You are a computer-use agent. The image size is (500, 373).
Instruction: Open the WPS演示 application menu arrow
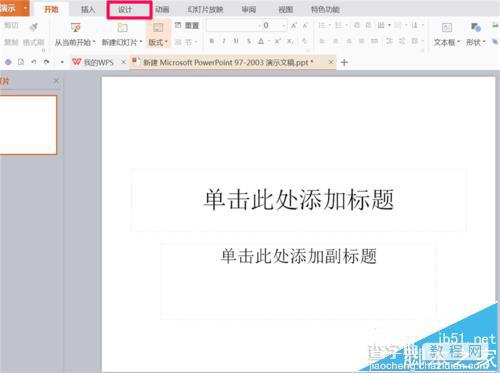[x=25, y=8]
